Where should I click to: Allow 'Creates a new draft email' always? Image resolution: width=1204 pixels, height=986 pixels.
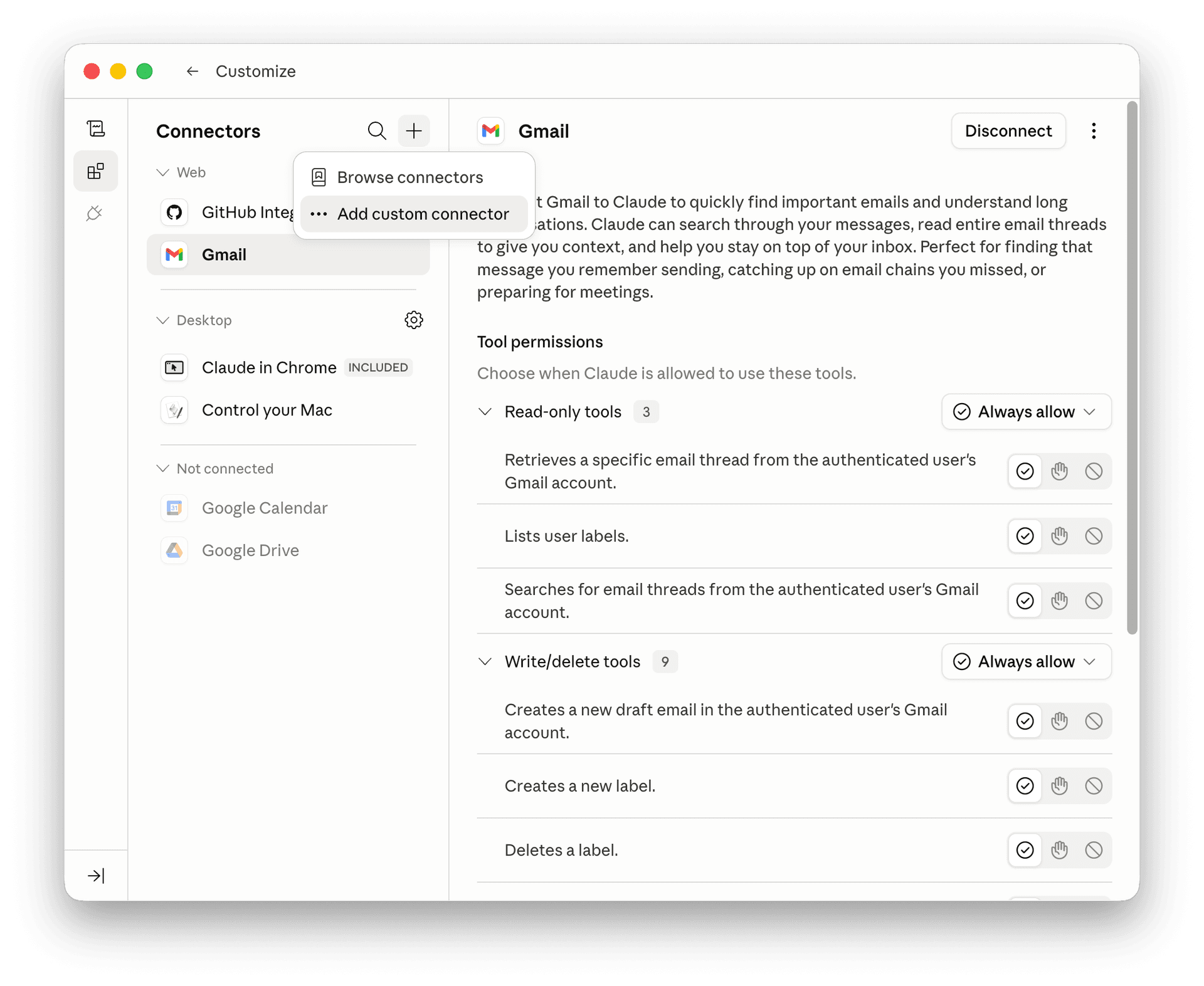point(1025,721)
